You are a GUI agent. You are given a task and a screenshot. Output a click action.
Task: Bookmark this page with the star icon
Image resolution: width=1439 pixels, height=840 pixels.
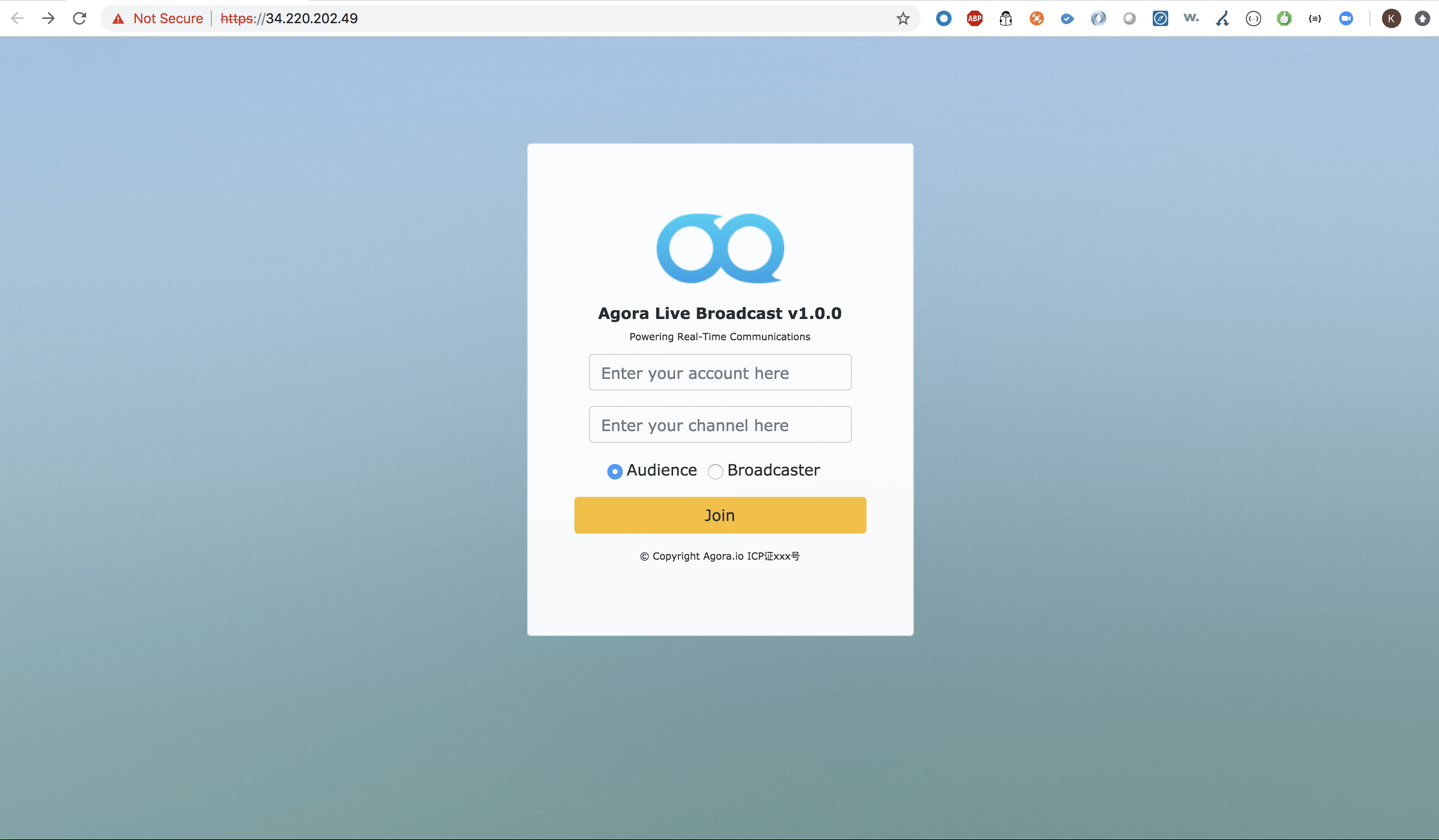[x=902, y=18]
